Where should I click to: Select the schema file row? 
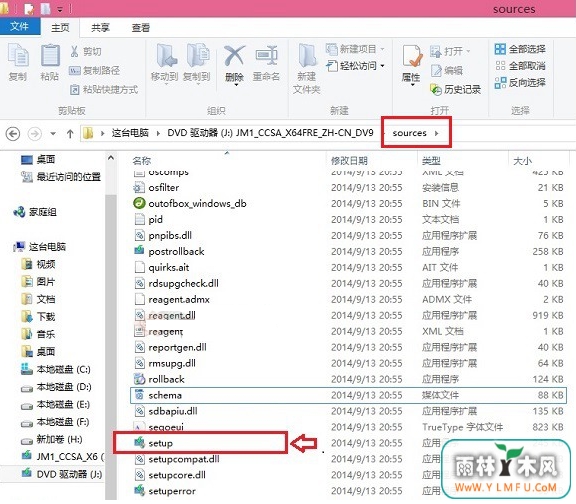(x=348, y=395)
